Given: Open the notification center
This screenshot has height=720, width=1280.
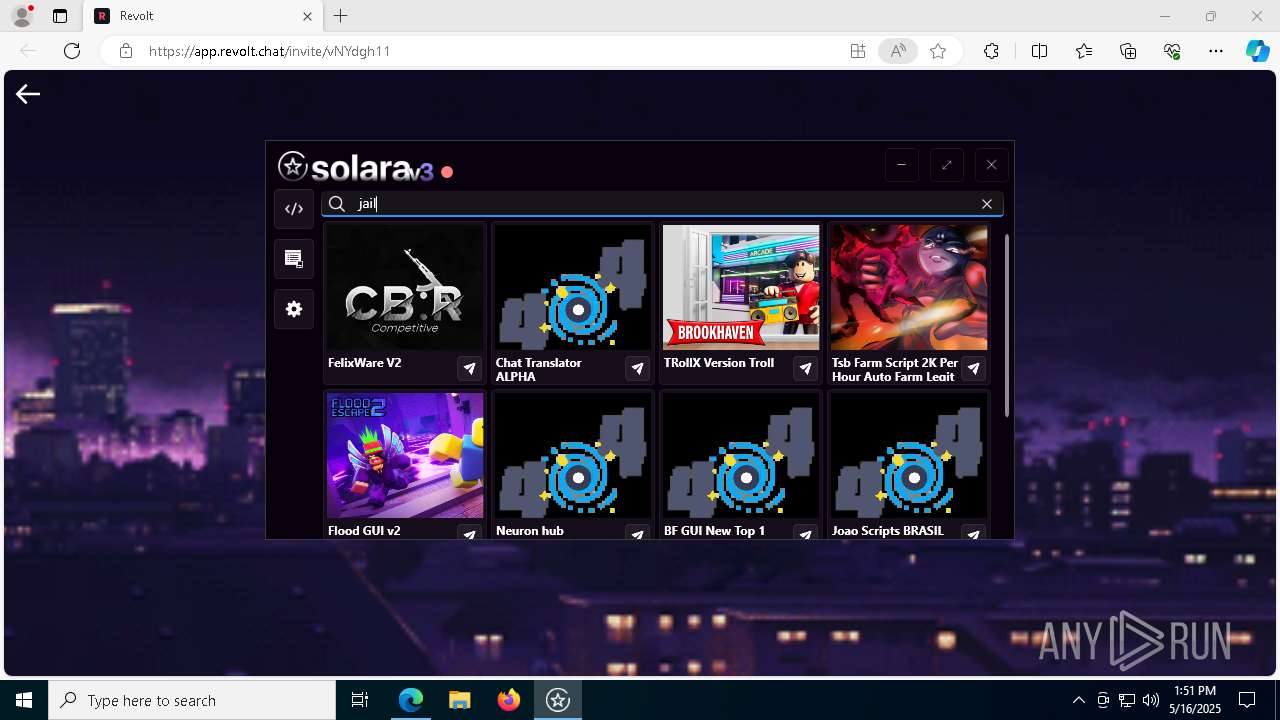Looking at the screenshot, I should (1247, 700).
